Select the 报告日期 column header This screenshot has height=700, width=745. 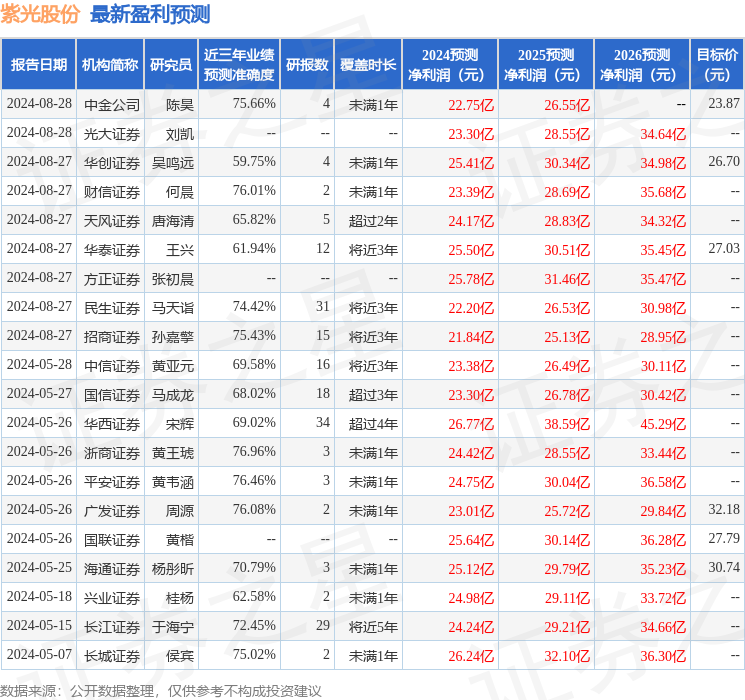[38, 65]
